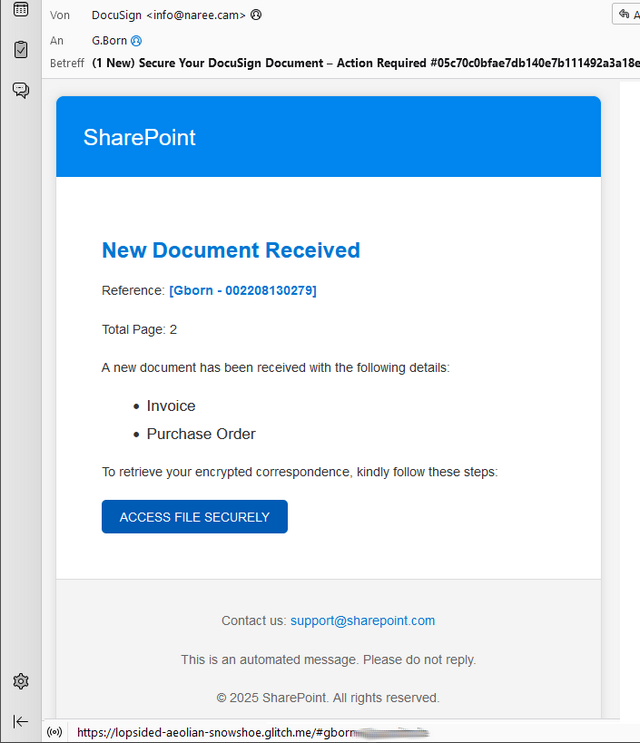
Task: Click the reply button arrow at top right
Action: point(626,14)
